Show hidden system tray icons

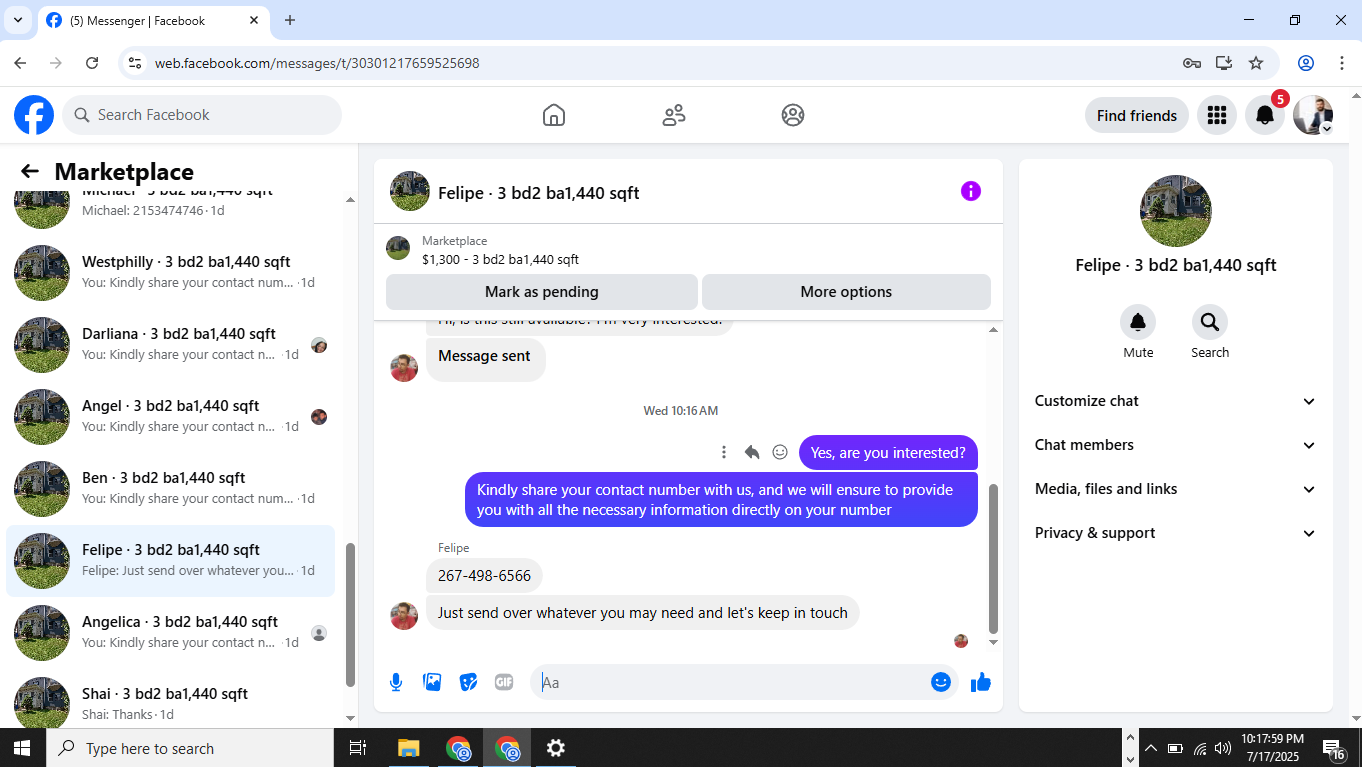click(1151, 748)
